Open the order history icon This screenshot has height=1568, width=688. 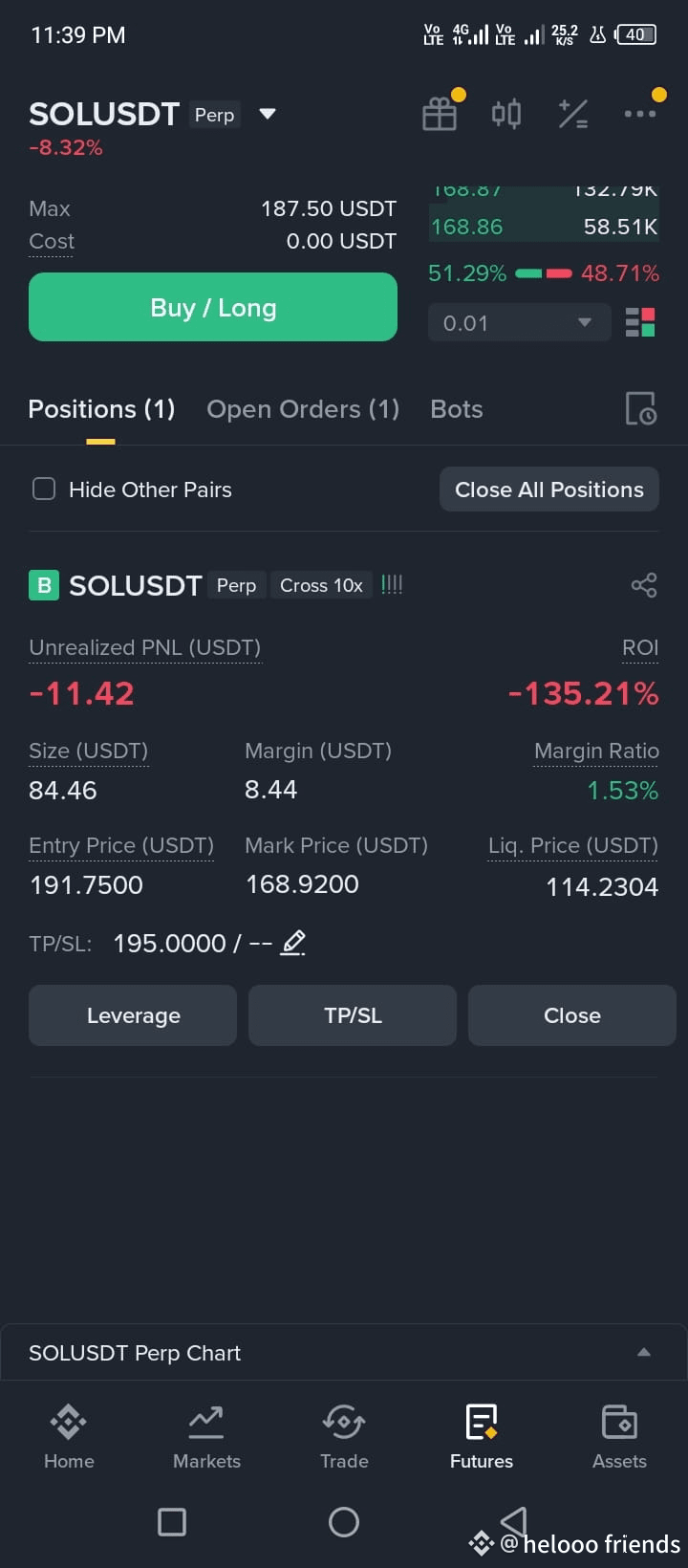click(640, 409)
